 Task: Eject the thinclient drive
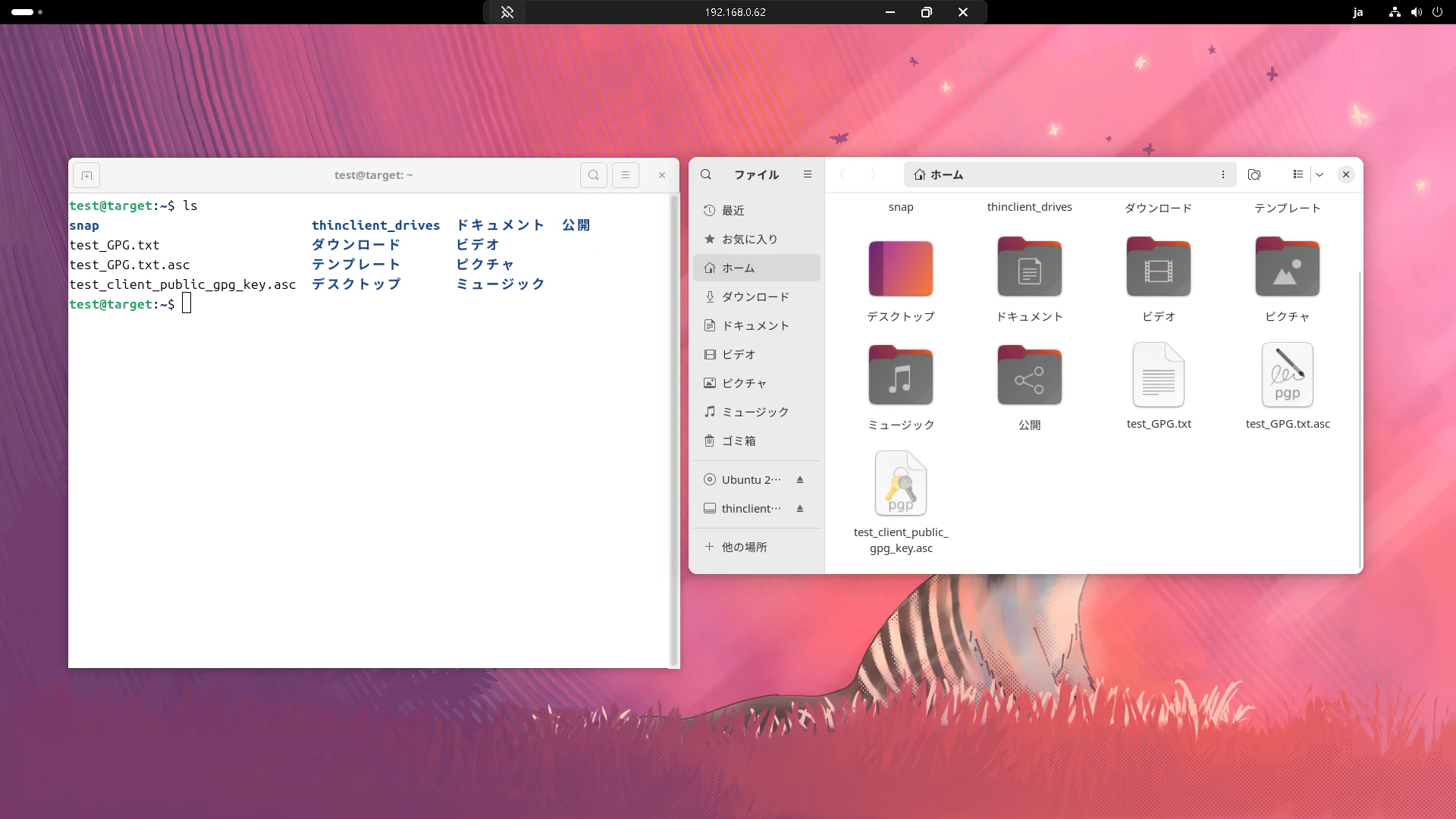(x=800, y=509)
